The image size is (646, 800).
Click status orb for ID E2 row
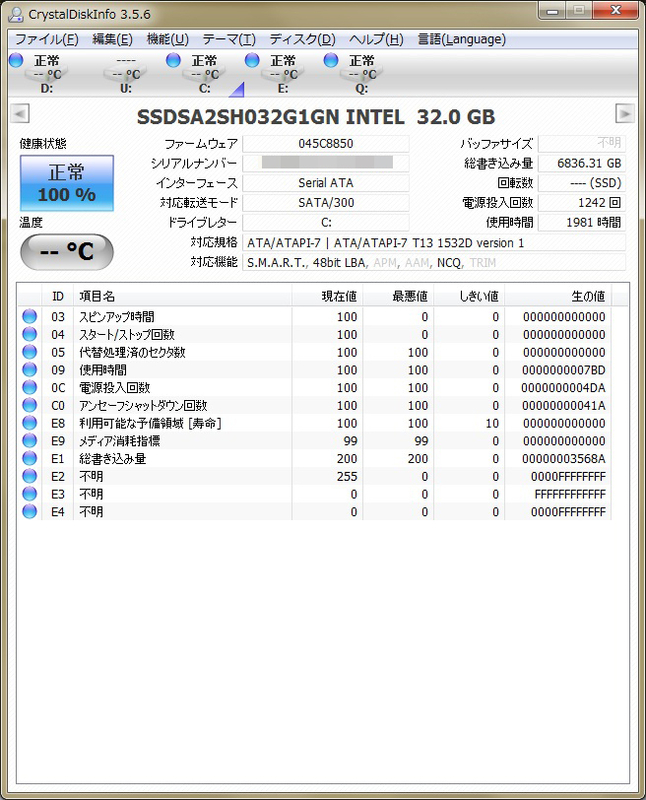30,476
